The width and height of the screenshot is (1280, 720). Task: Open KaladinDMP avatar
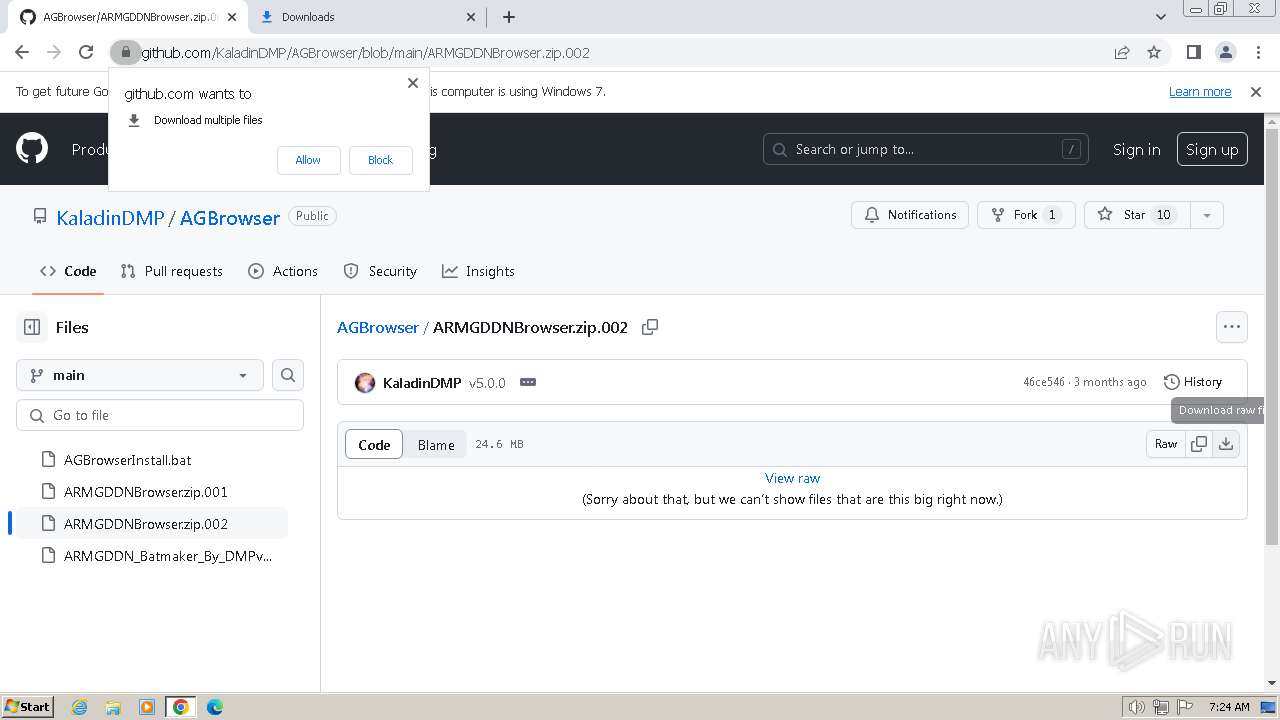[365, 383]
